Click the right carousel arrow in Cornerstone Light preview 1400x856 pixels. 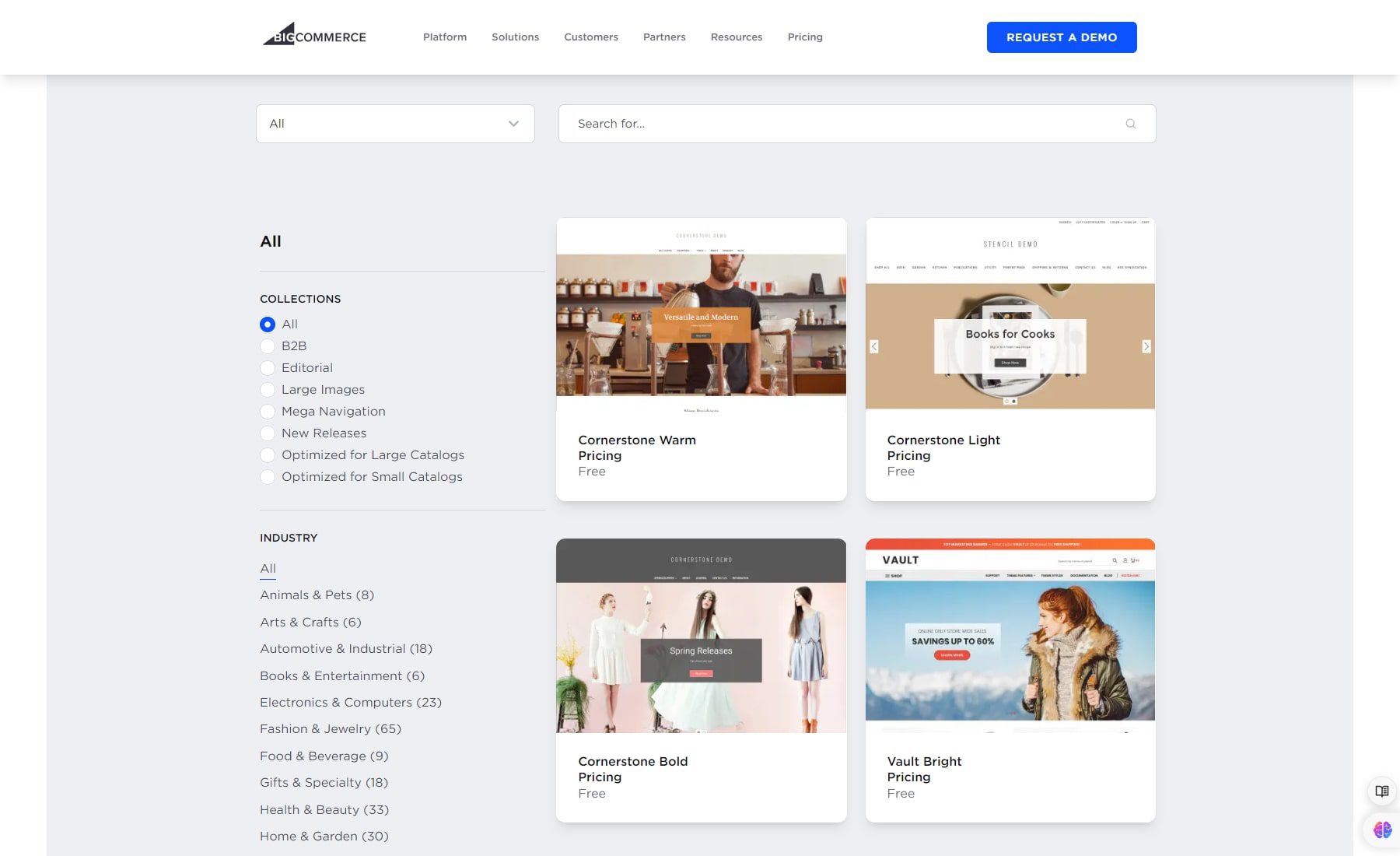point(1146,345)
